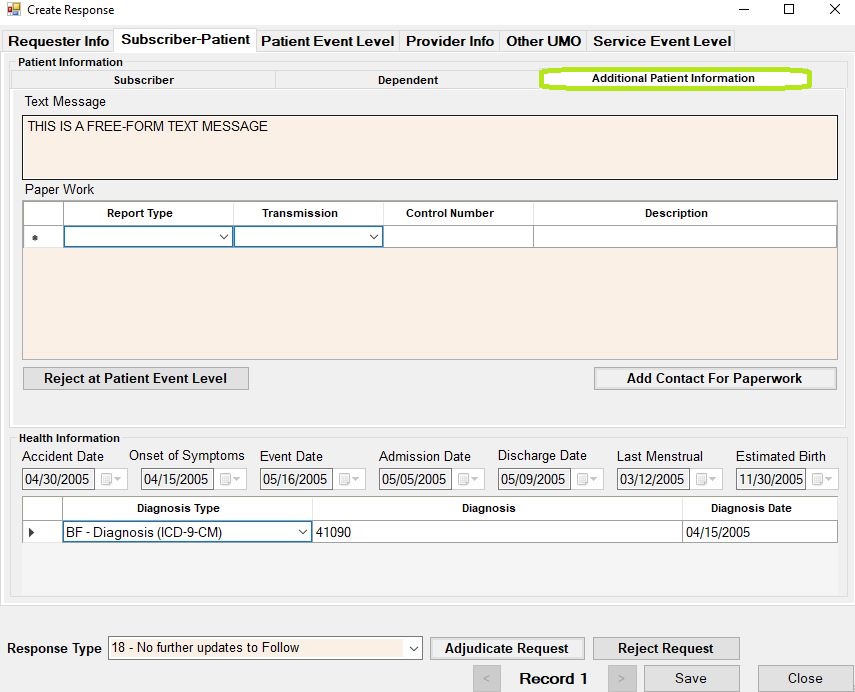Open Last Menstrual calendar picker
Image resolution: width=855 pixels, height=692 pixels.
706,479
